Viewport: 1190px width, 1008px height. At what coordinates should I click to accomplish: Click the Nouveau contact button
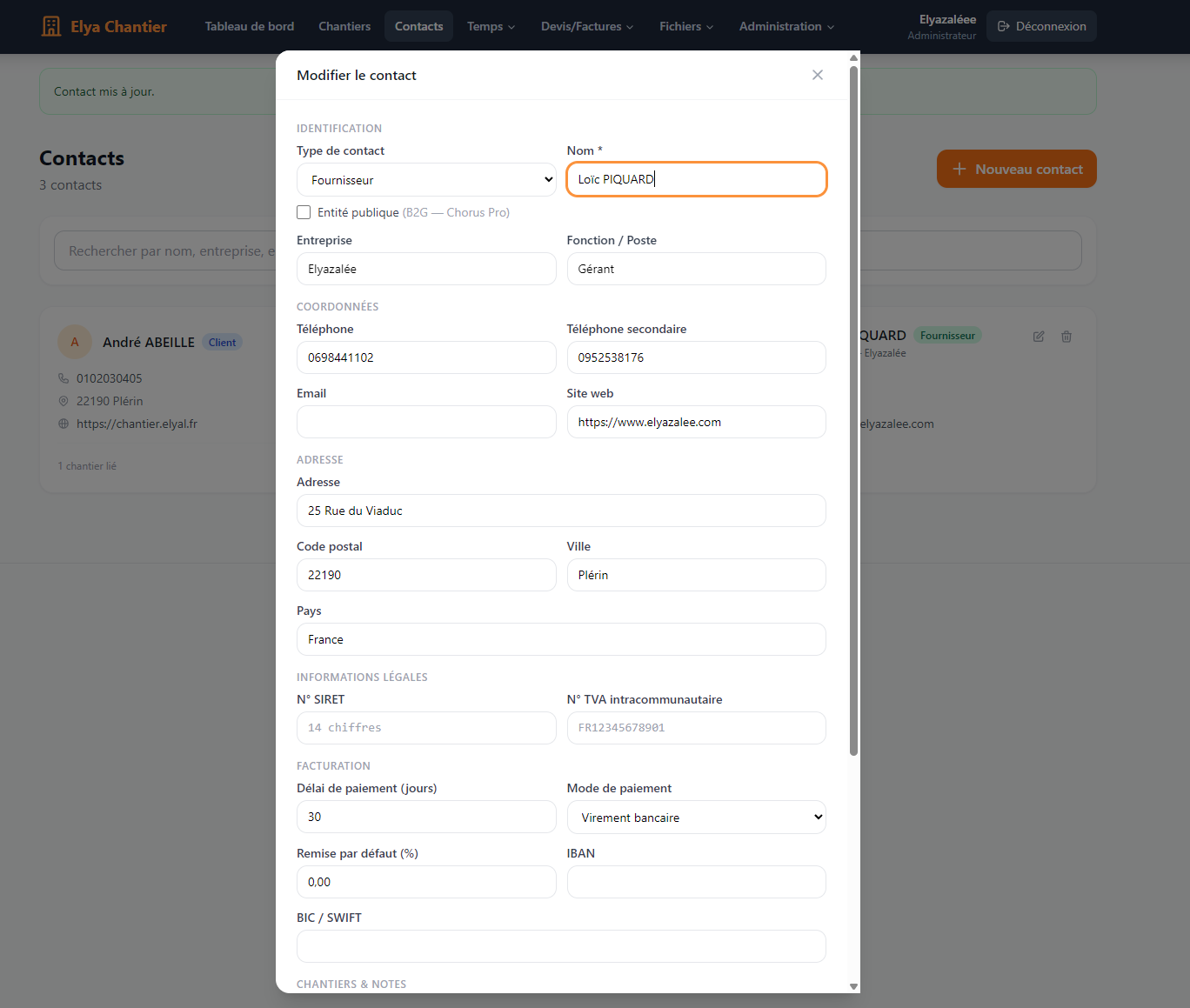[1016, 169]
